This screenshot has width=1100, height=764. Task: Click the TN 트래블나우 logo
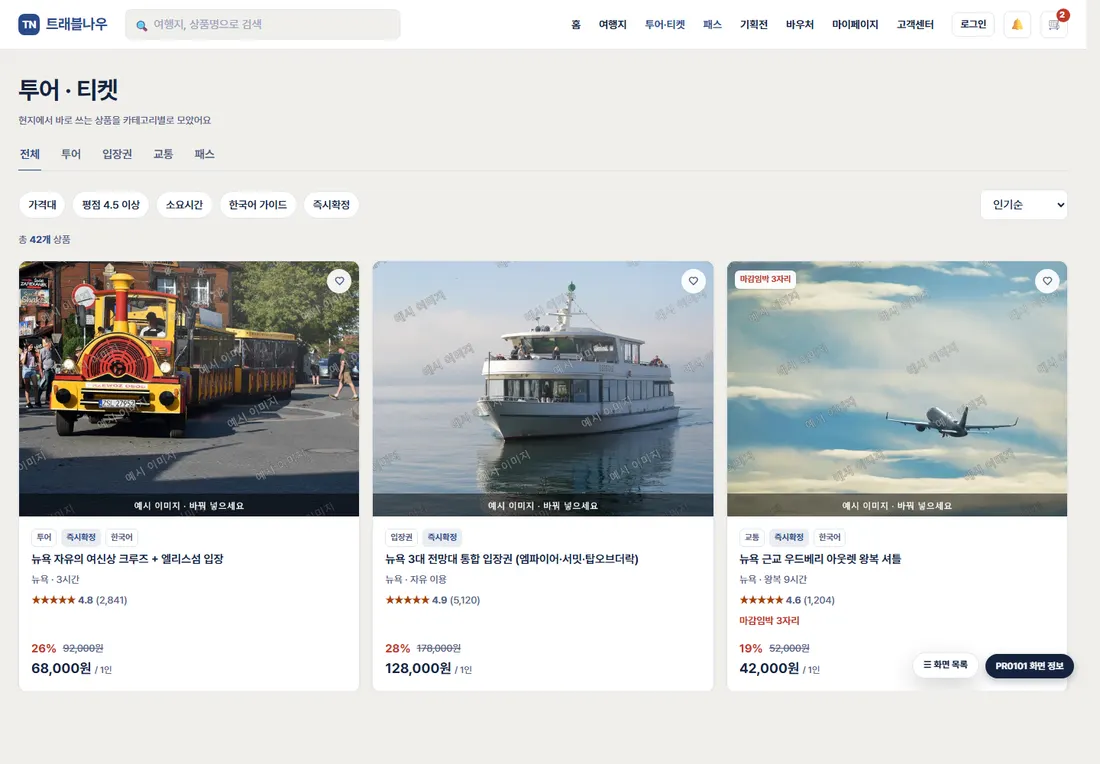click(x=62, y=24)
